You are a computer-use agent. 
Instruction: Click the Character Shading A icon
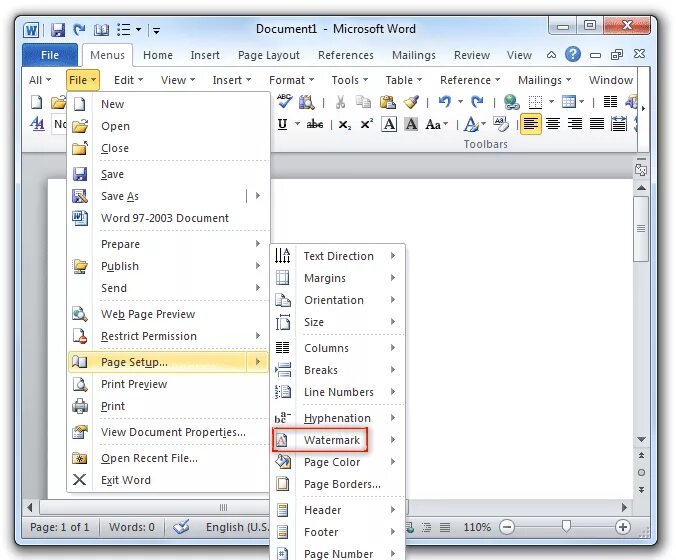(411, 125)
